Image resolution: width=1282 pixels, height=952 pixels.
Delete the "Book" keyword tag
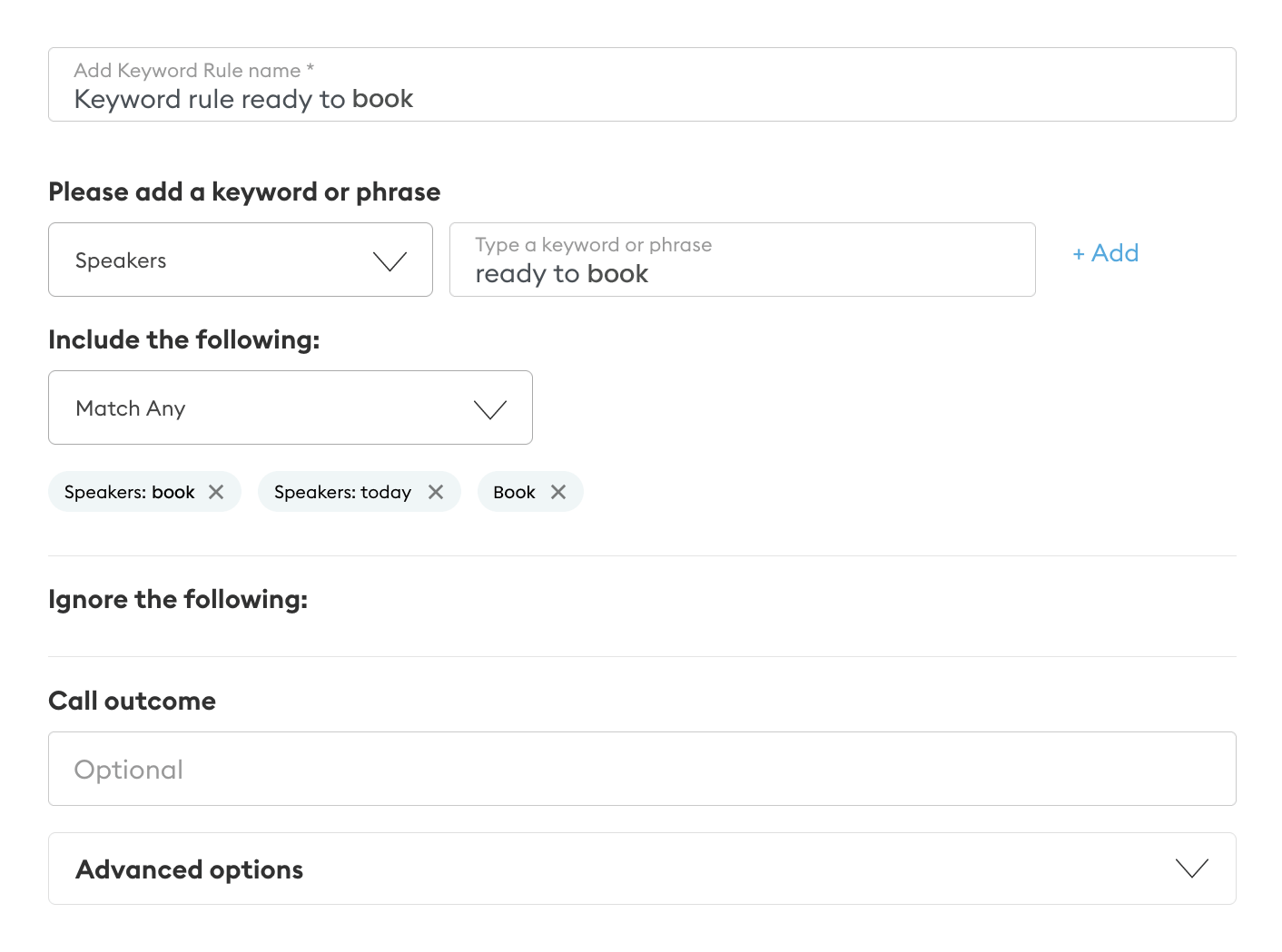(x=558, y=492)
